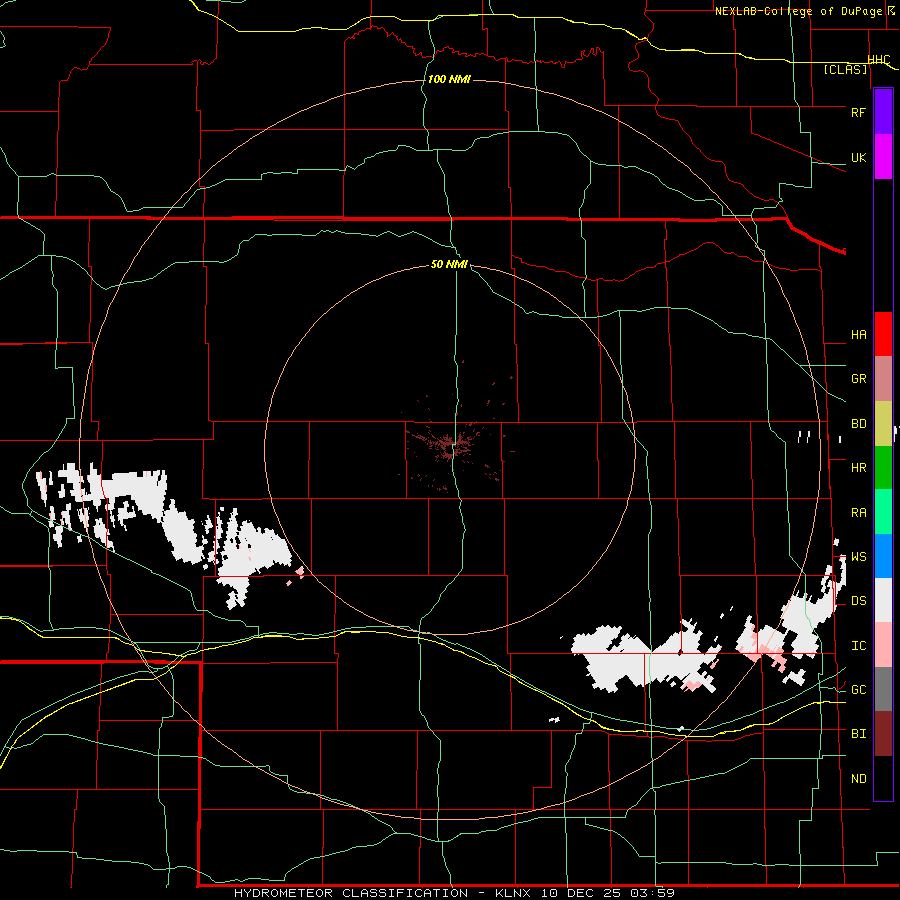900x900 pixels.
Task: Click the UK magenta legend color swatch
Action: pyautogui.click(x=883, y=157)
